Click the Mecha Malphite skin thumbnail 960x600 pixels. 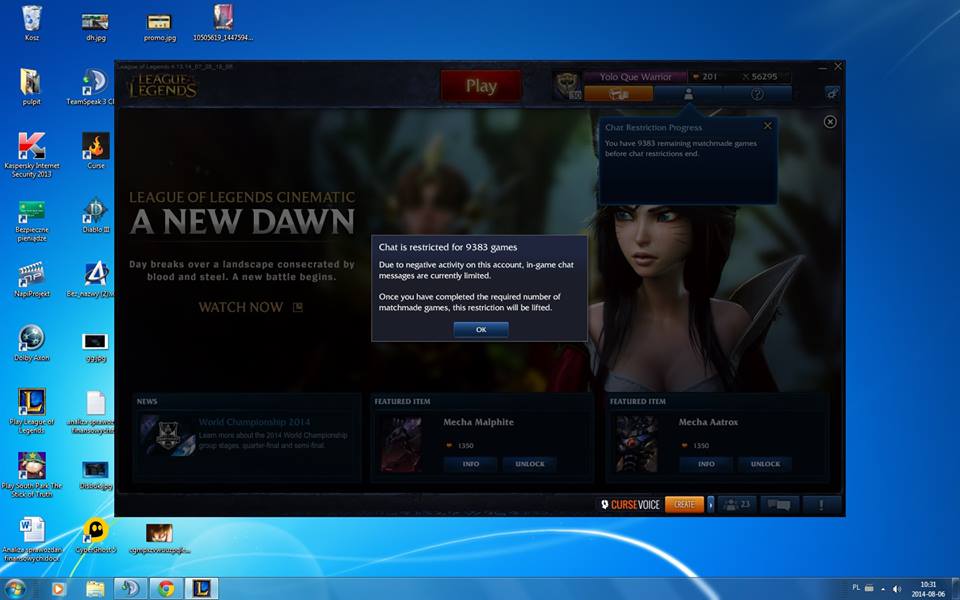[401, 444]
